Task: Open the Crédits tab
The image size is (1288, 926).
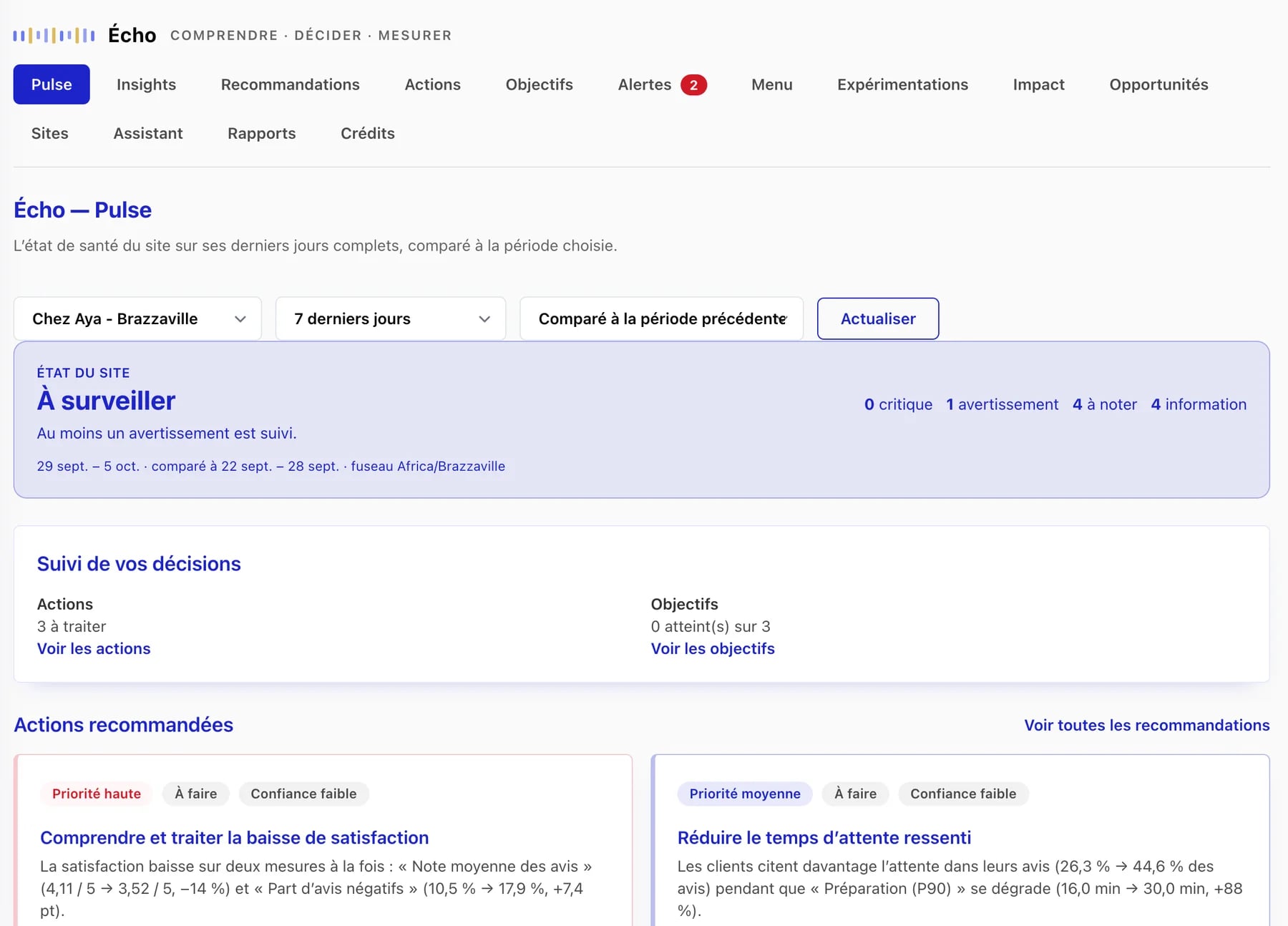Action: [x=367, y=133]
